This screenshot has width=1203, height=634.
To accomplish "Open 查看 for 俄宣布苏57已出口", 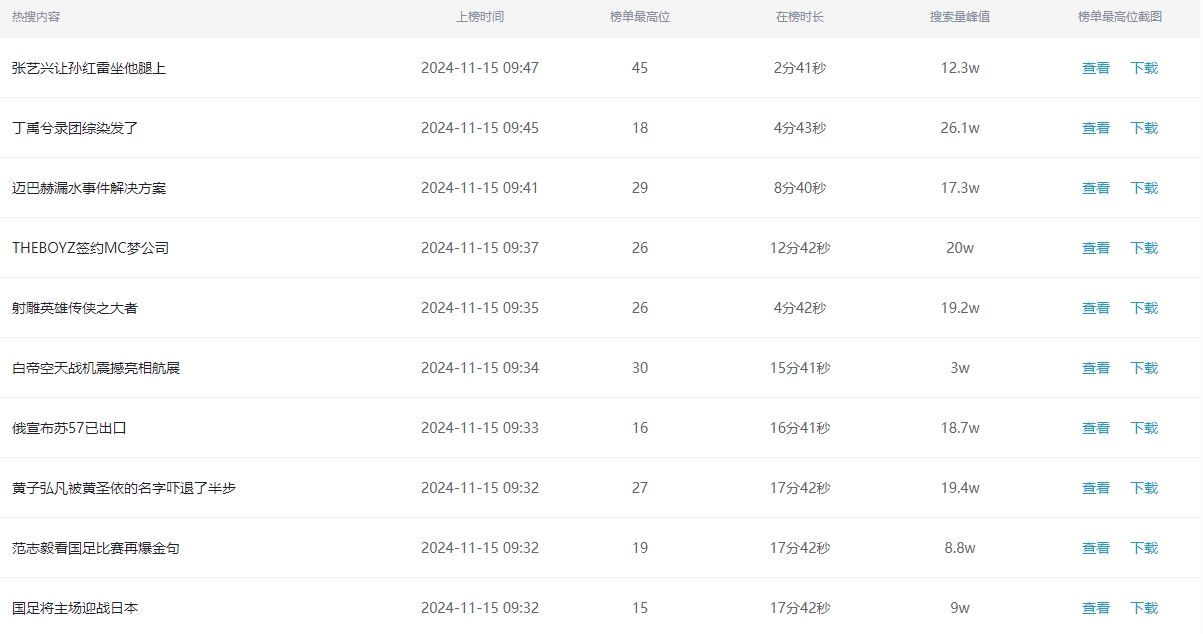I will [x=1096, y=428].
